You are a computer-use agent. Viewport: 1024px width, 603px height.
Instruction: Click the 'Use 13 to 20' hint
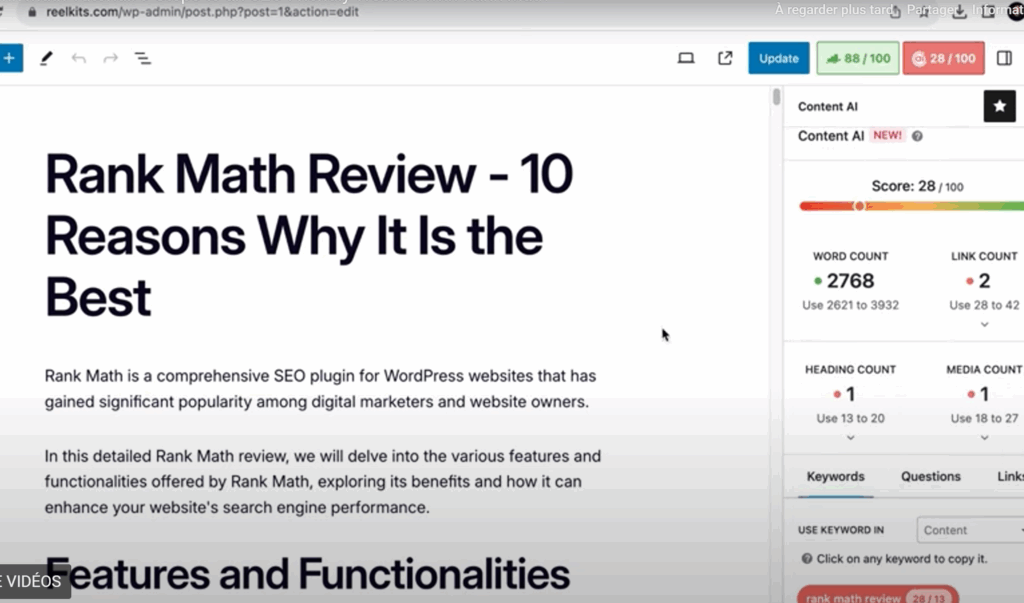pos(850,418)
